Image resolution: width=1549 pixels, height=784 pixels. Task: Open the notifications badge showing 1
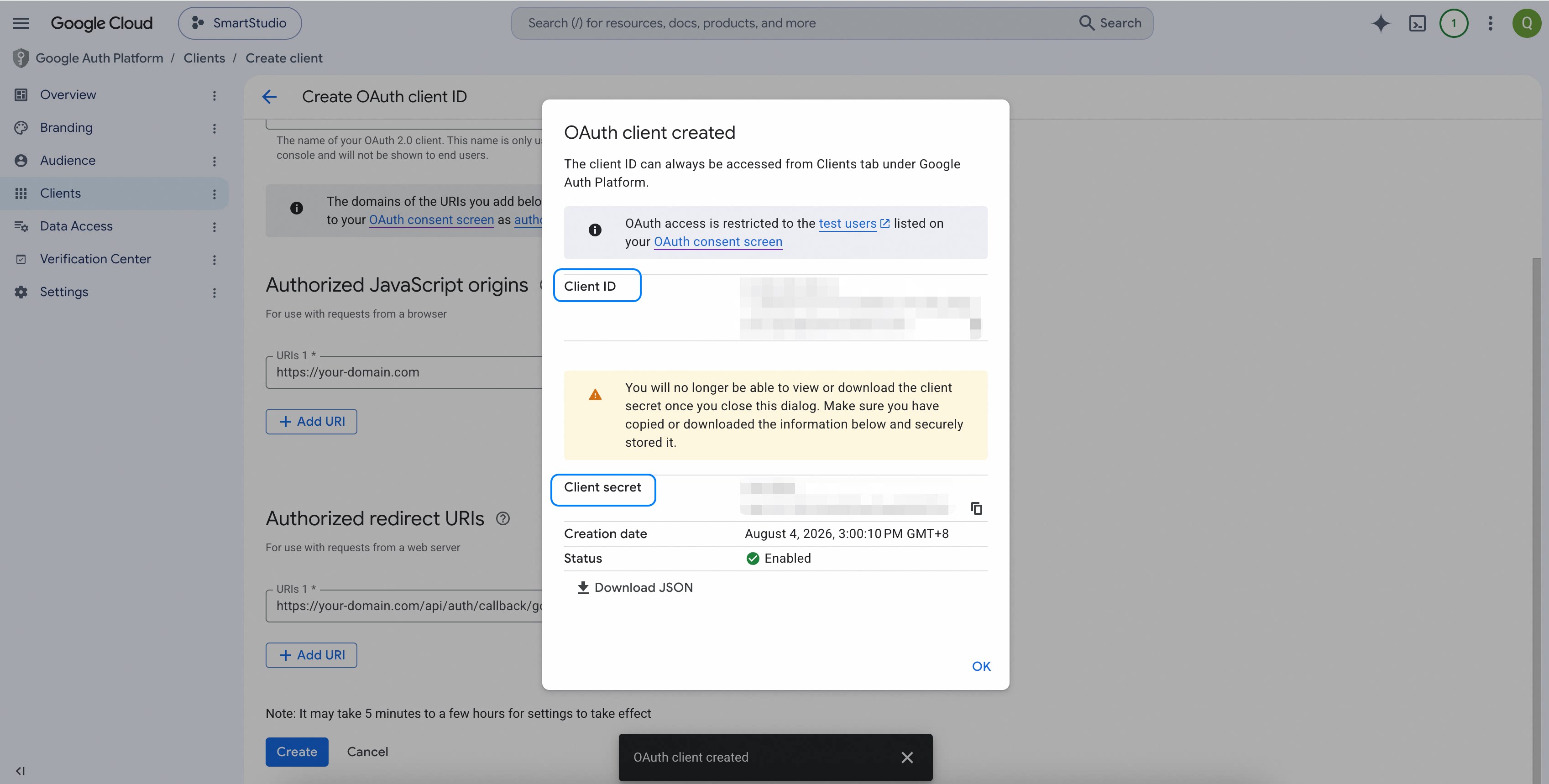pos(1454,23)
